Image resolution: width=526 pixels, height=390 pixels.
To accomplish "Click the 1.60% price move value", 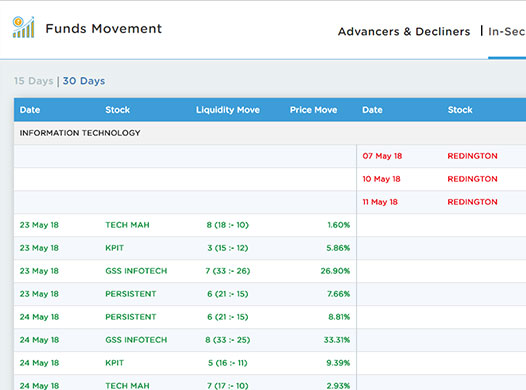I will (x=339, y=225).
